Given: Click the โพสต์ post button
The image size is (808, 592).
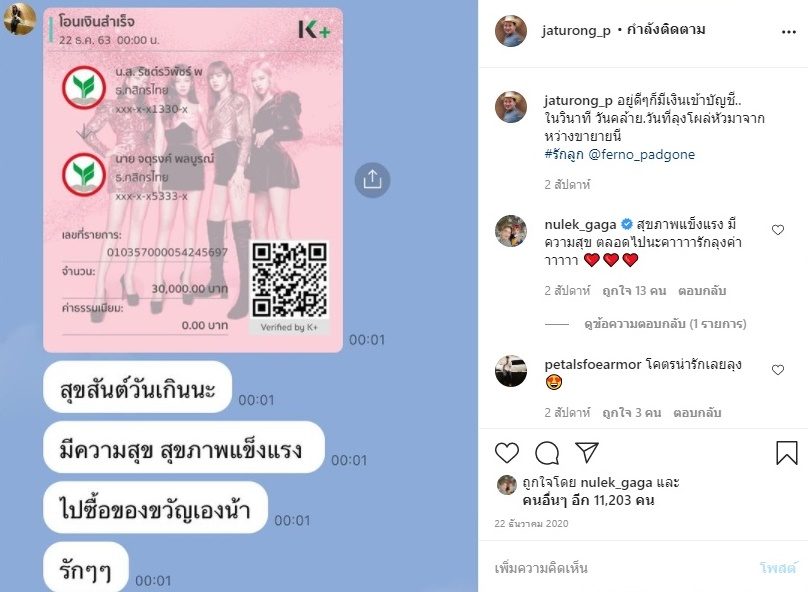Looking at the screenshot, I should pos(778,568).
